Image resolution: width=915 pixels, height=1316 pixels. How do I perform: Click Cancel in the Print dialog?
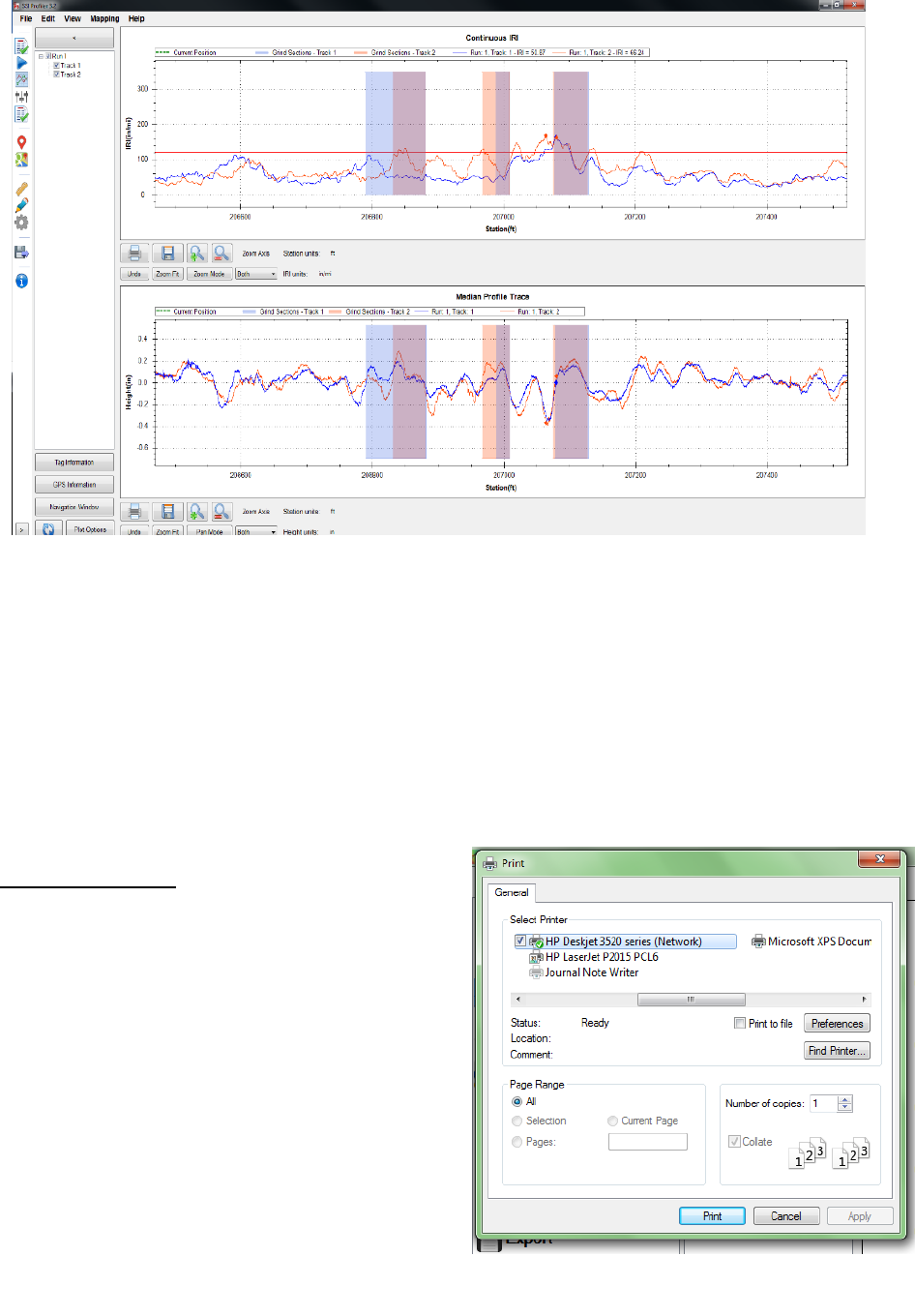(x=786, y=1216)
